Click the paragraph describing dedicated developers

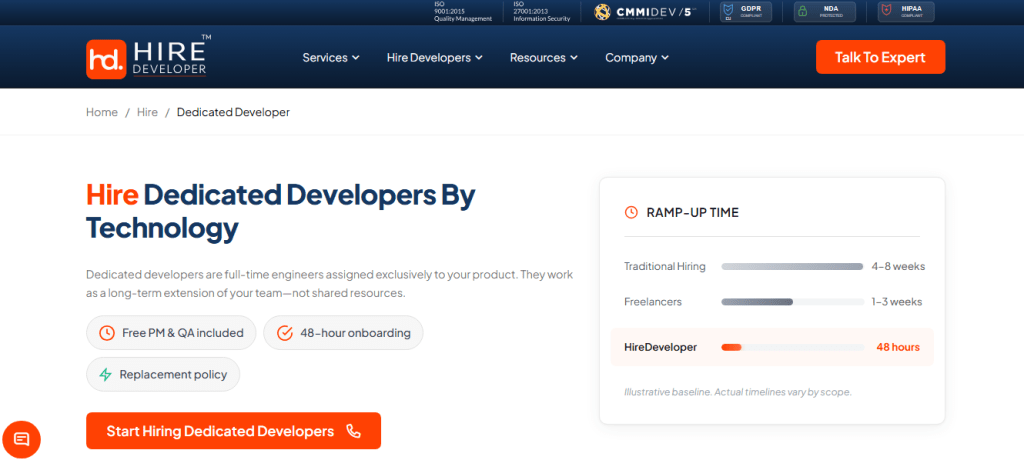click(x=330, y=284)
